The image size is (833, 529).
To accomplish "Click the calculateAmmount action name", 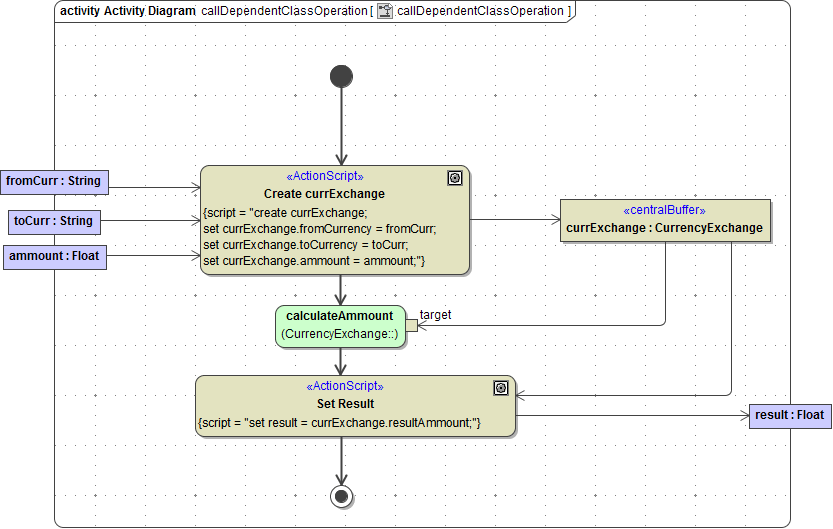I will click(339, 316).
